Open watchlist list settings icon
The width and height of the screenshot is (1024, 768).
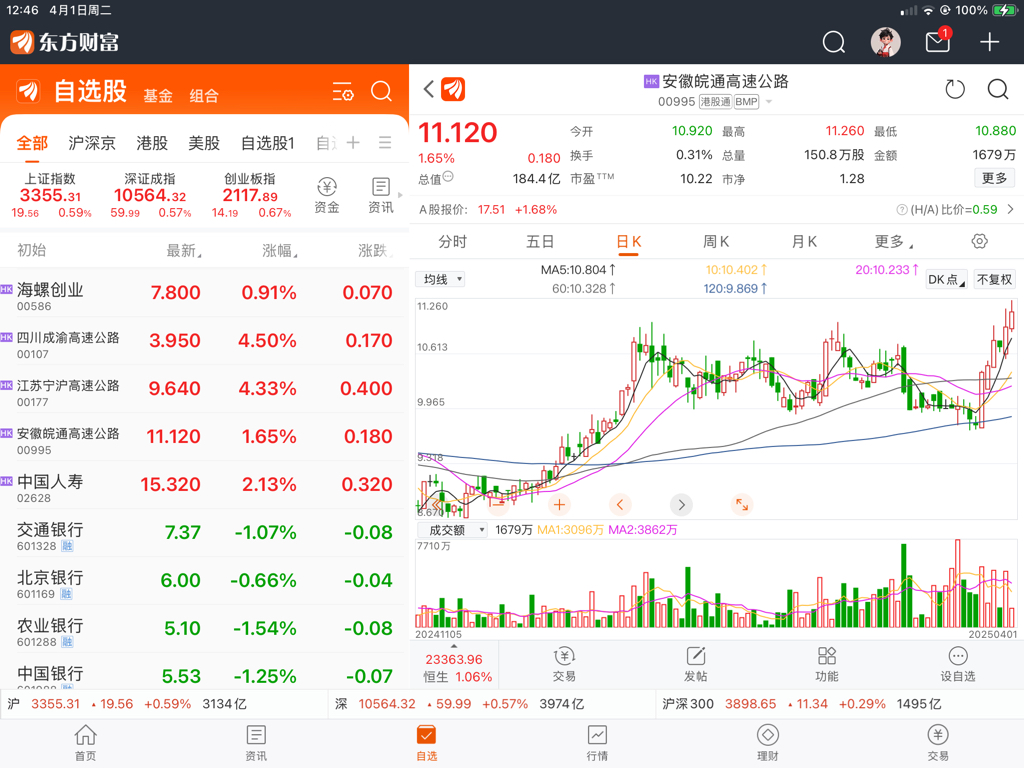343,91
